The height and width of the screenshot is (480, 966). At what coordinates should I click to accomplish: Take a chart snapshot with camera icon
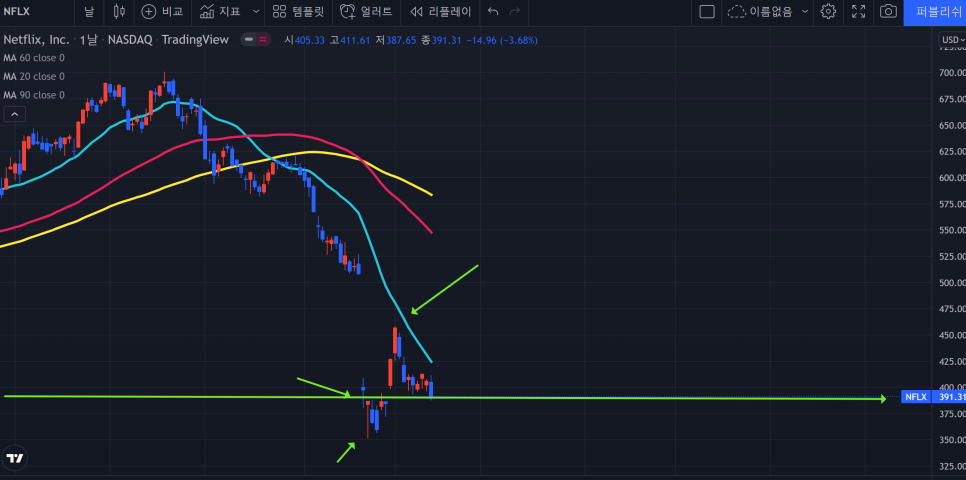point(888,11)
